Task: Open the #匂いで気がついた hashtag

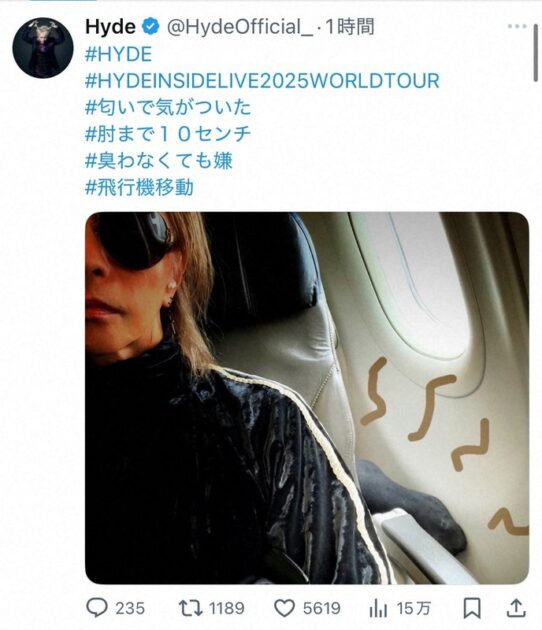Action: tap(168, 107)
